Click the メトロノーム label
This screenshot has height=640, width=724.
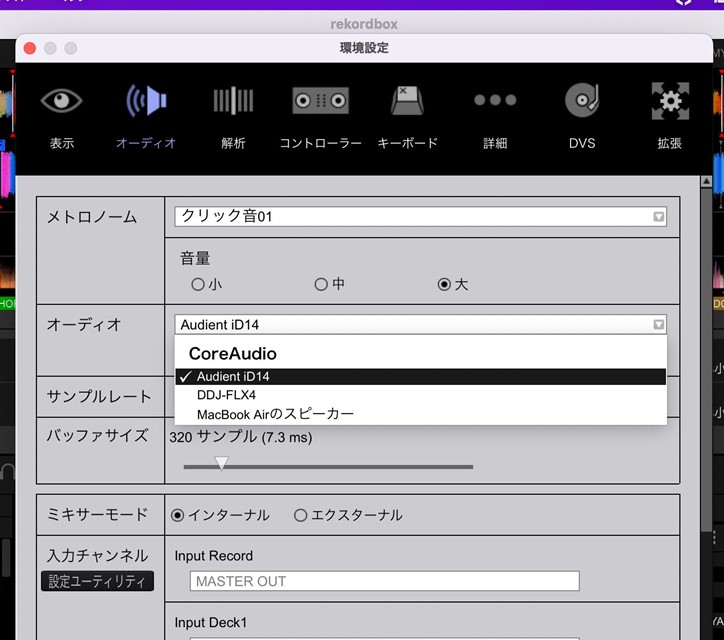click(x=92, y=217)
